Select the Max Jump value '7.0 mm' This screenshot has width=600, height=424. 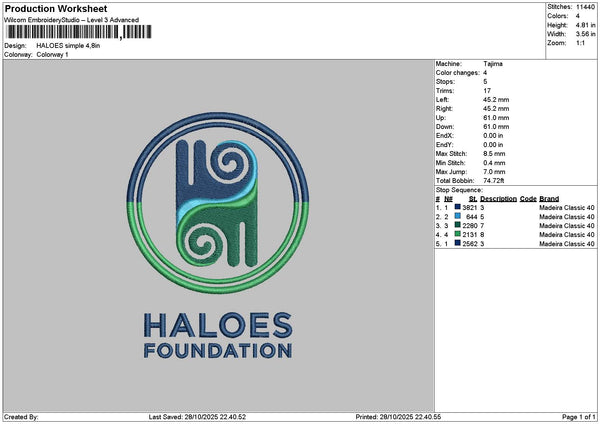coord(494,172)
